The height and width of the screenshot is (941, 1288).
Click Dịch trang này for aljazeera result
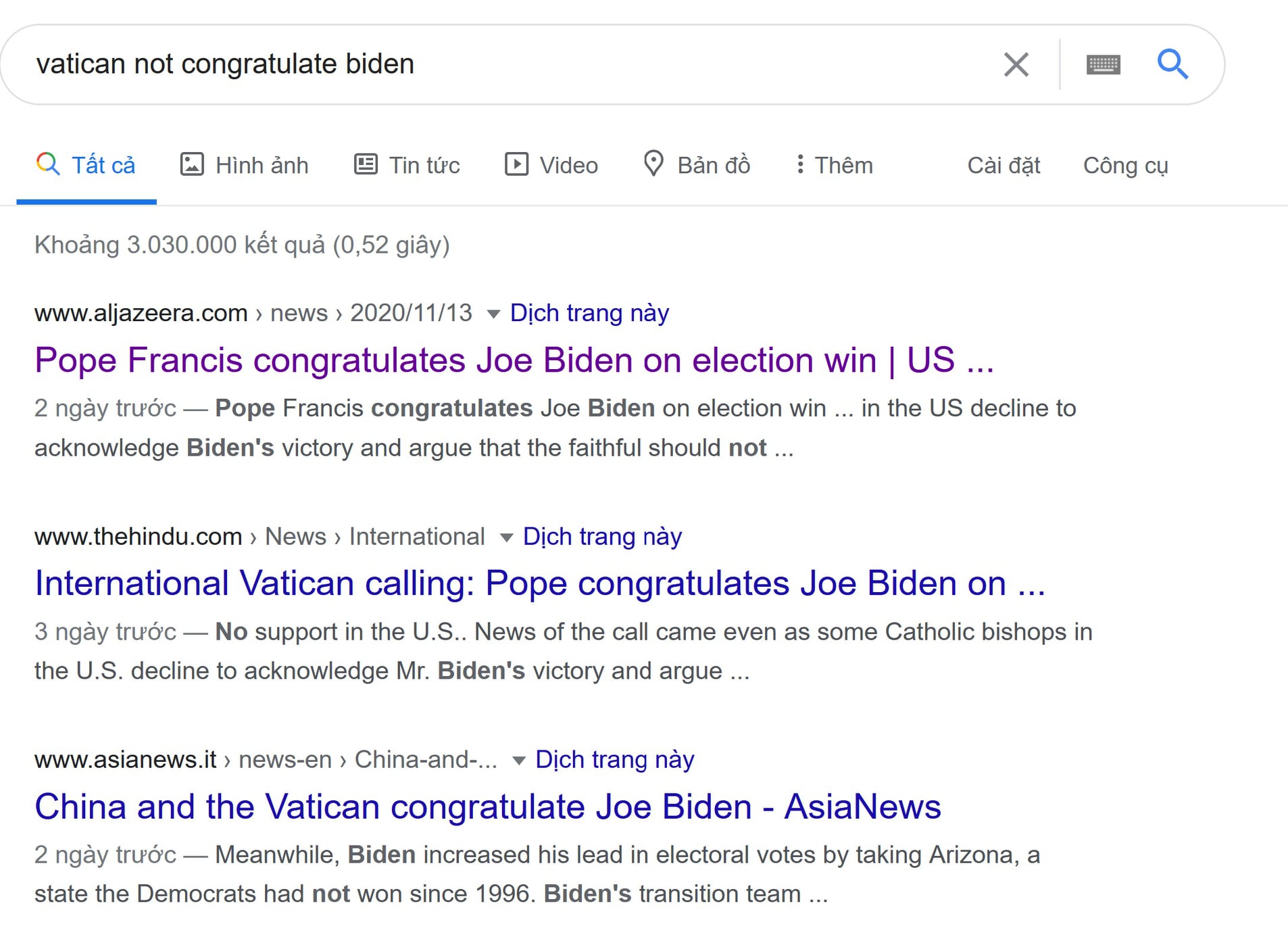click(589, 313)
